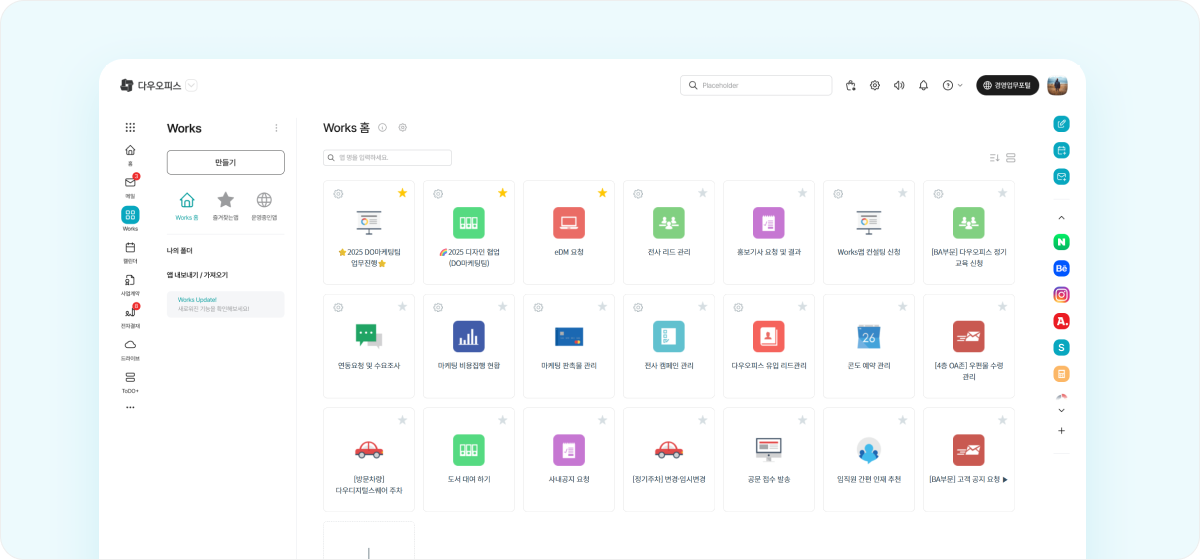Open the app launcher grid icon
The width and height of the screenshot is (1200, 560).
(130, 127)
